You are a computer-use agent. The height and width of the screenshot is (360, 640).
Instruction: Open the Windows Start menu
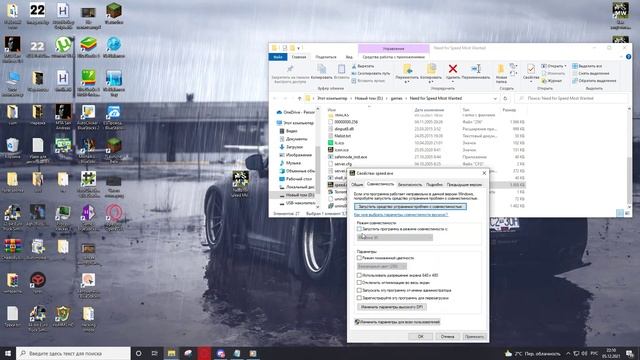click(x=7, y=353)
